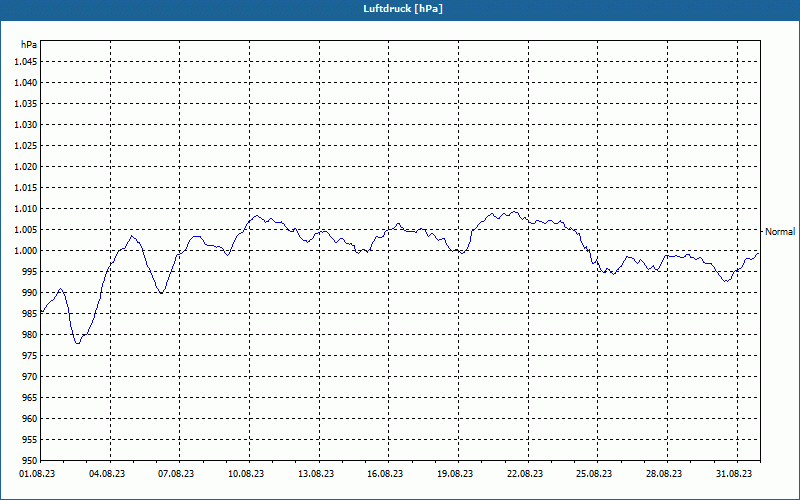
Task: Click the Luftdruck [hPa] chart title
Action: (x=403, y=9)
